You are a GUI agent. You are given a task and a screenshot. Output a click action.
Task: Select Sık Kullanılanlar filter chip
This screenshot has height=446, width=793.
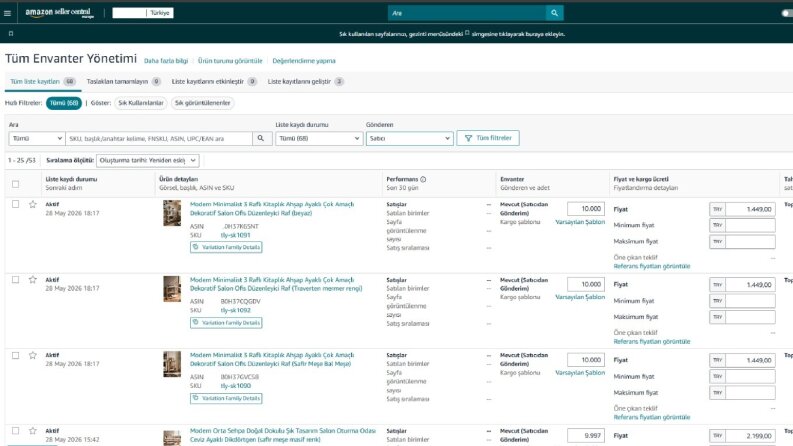(141, 103)
